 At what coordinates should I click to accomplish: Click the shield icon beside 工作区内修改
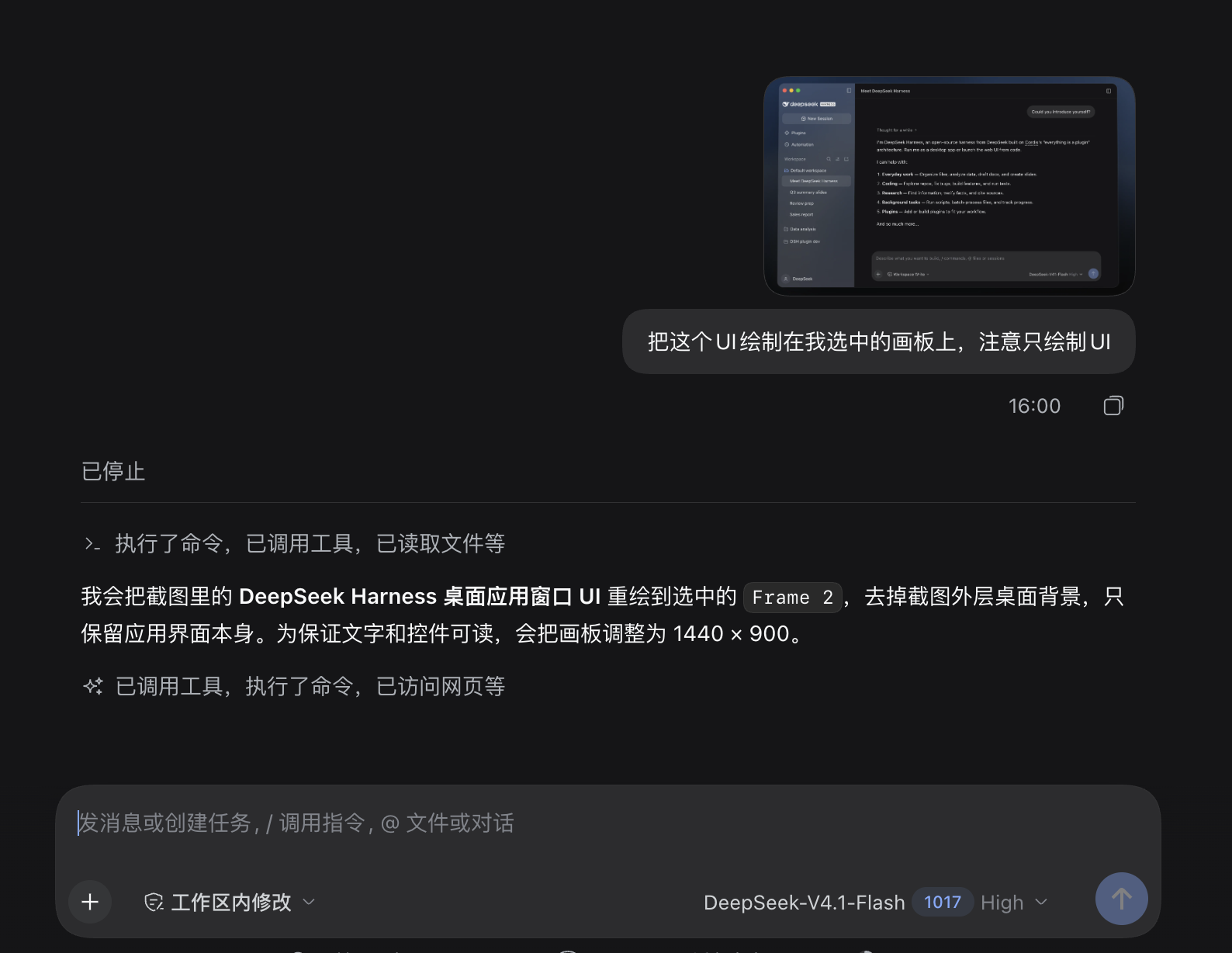154,902
